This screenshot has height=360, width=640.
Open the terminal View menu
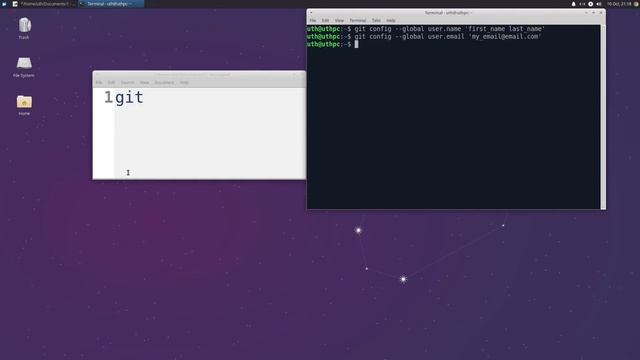[x=339, y=20]
